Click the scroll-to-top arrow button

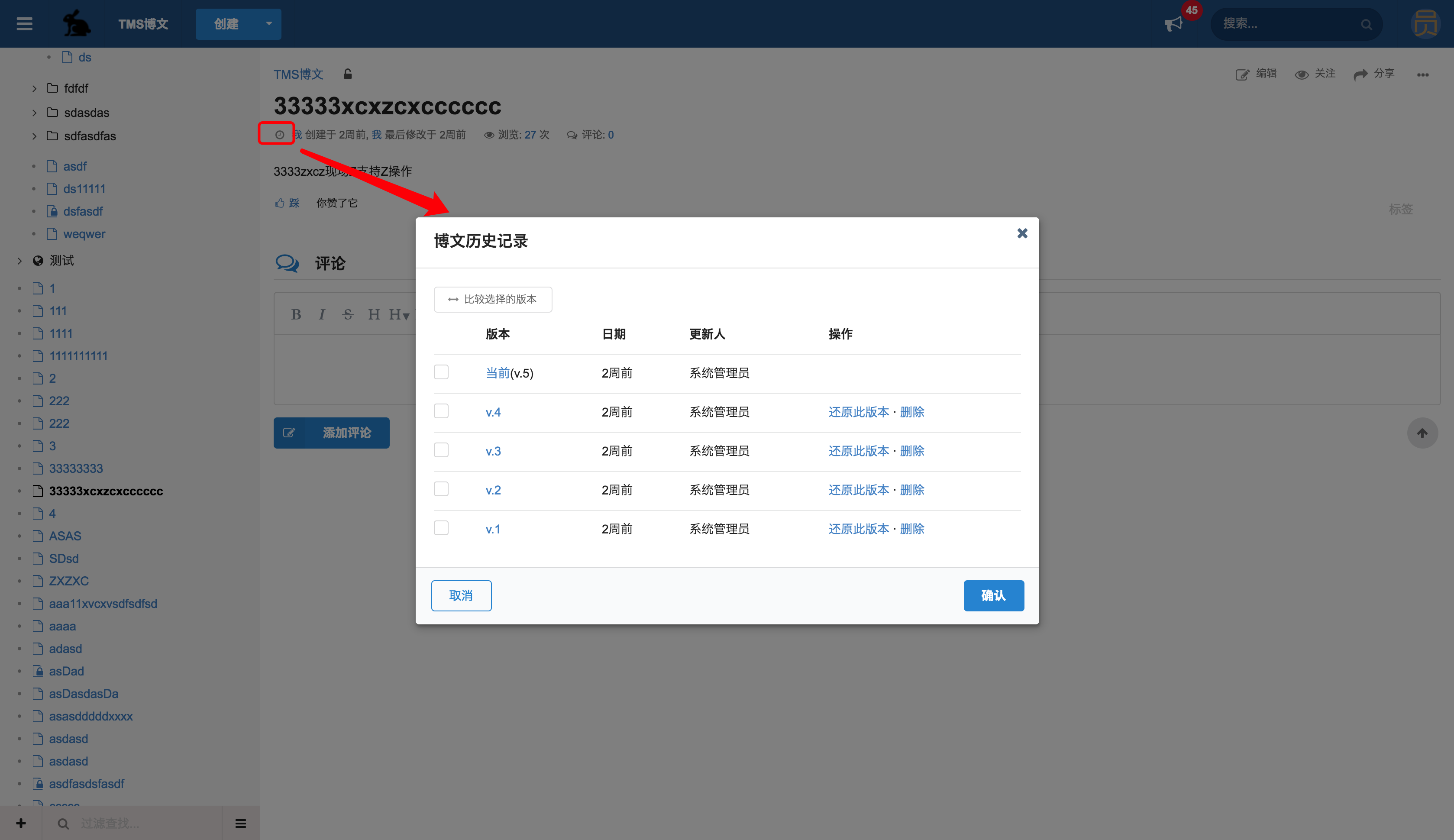pos(1422,433)
